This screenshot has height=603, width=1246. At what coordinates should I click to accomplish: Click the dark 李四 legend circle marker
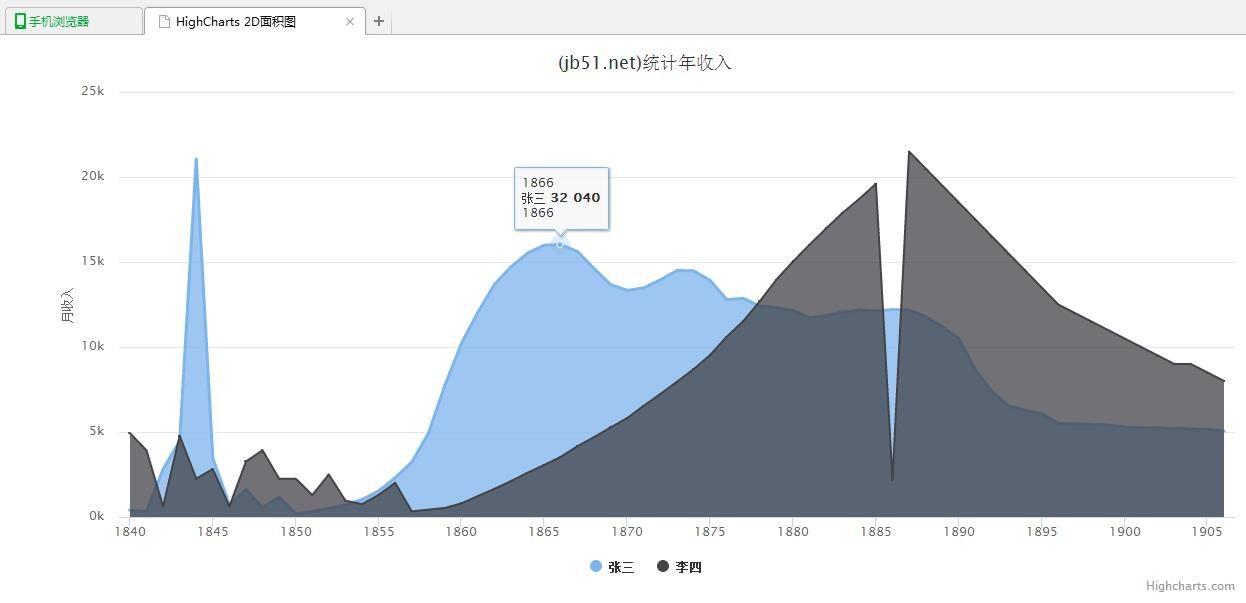click(x=663, y=567)
